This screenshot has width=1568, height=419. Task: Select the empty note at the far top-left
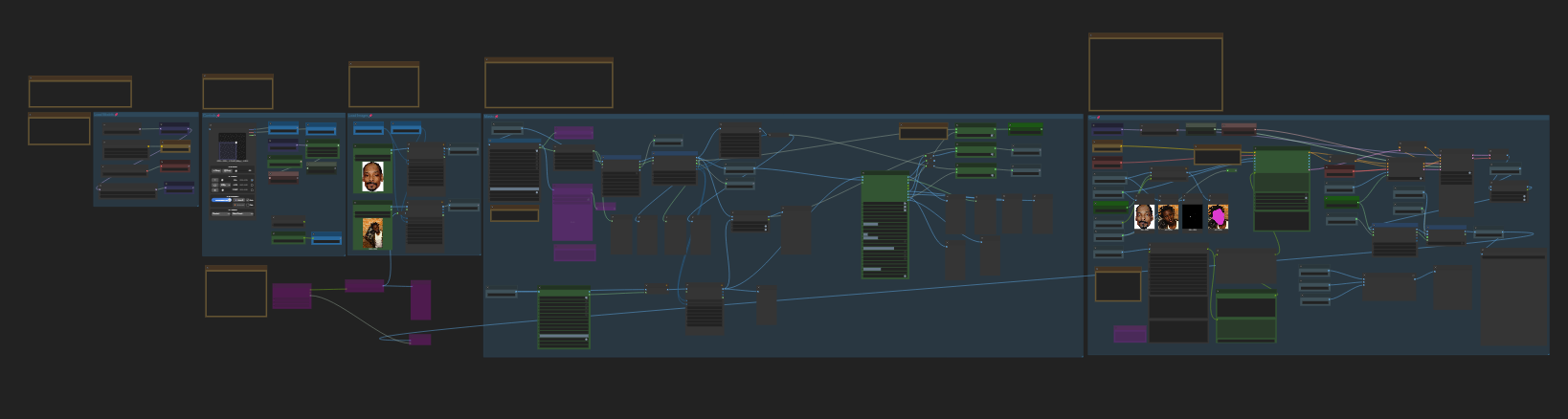click(80, 92)
